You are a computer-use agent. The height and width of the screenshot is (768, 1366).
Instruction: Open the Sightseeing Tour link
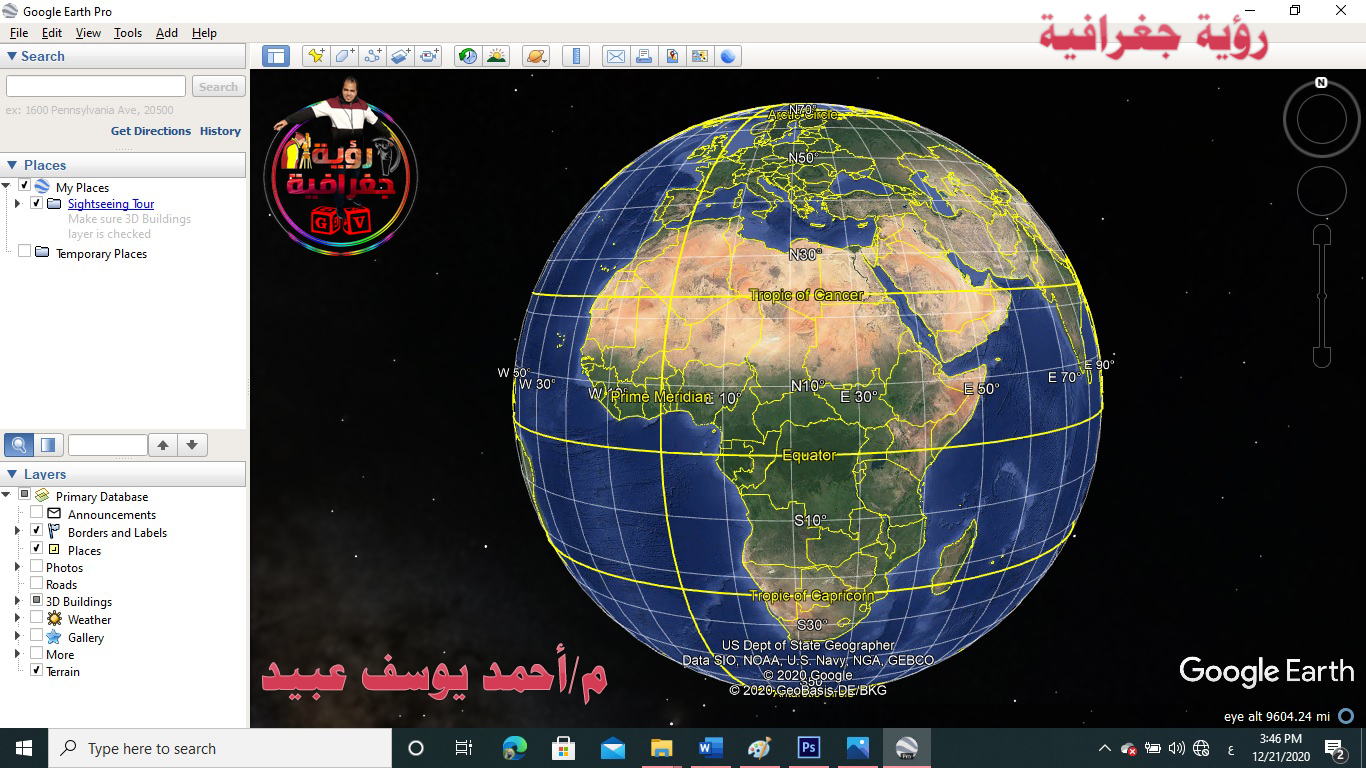click(111, 204)
